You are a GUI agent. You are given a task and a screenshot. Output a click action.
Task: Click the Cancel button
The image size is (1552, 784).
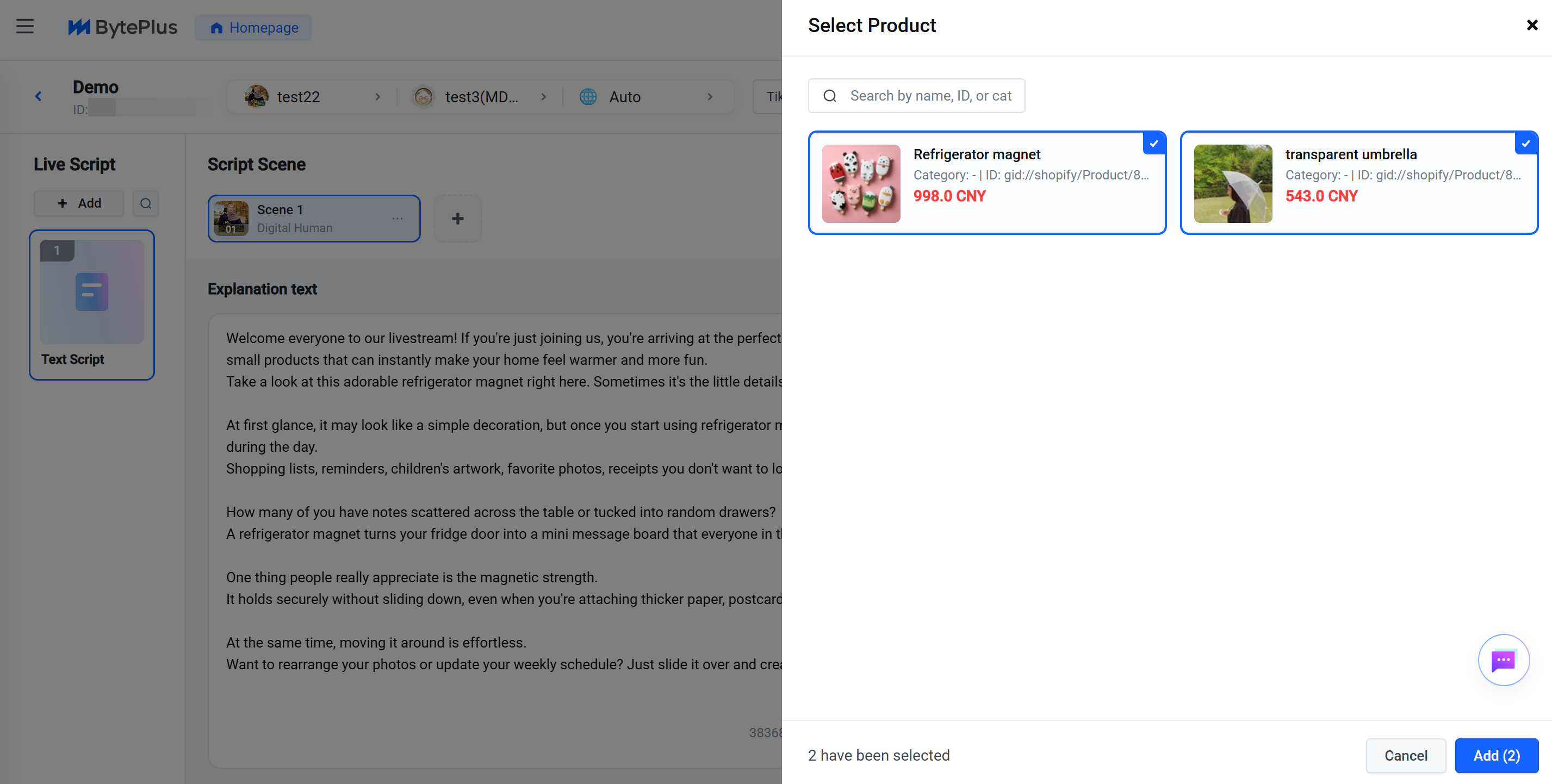[1405, 755]
